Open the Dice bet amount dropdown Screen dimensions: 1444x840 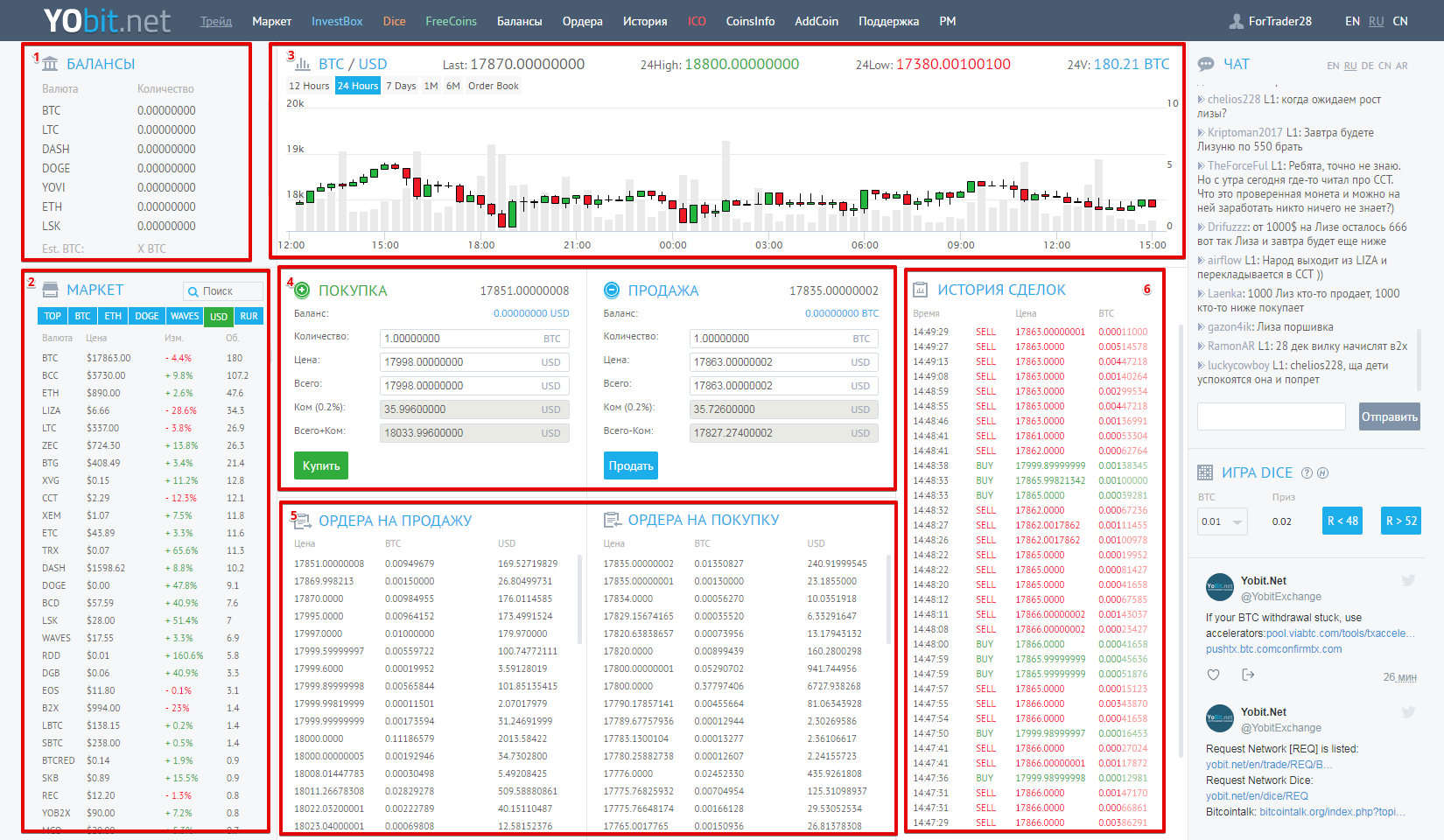(x=1222, y=521)
